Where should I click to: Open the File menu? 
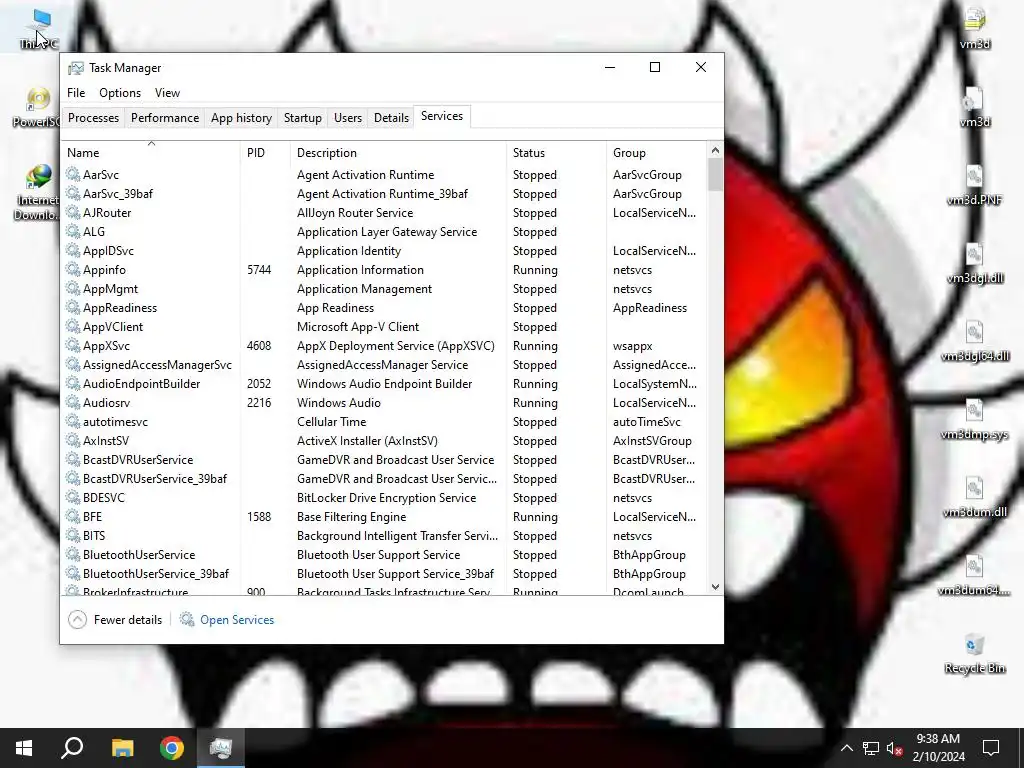pos(76,93)
